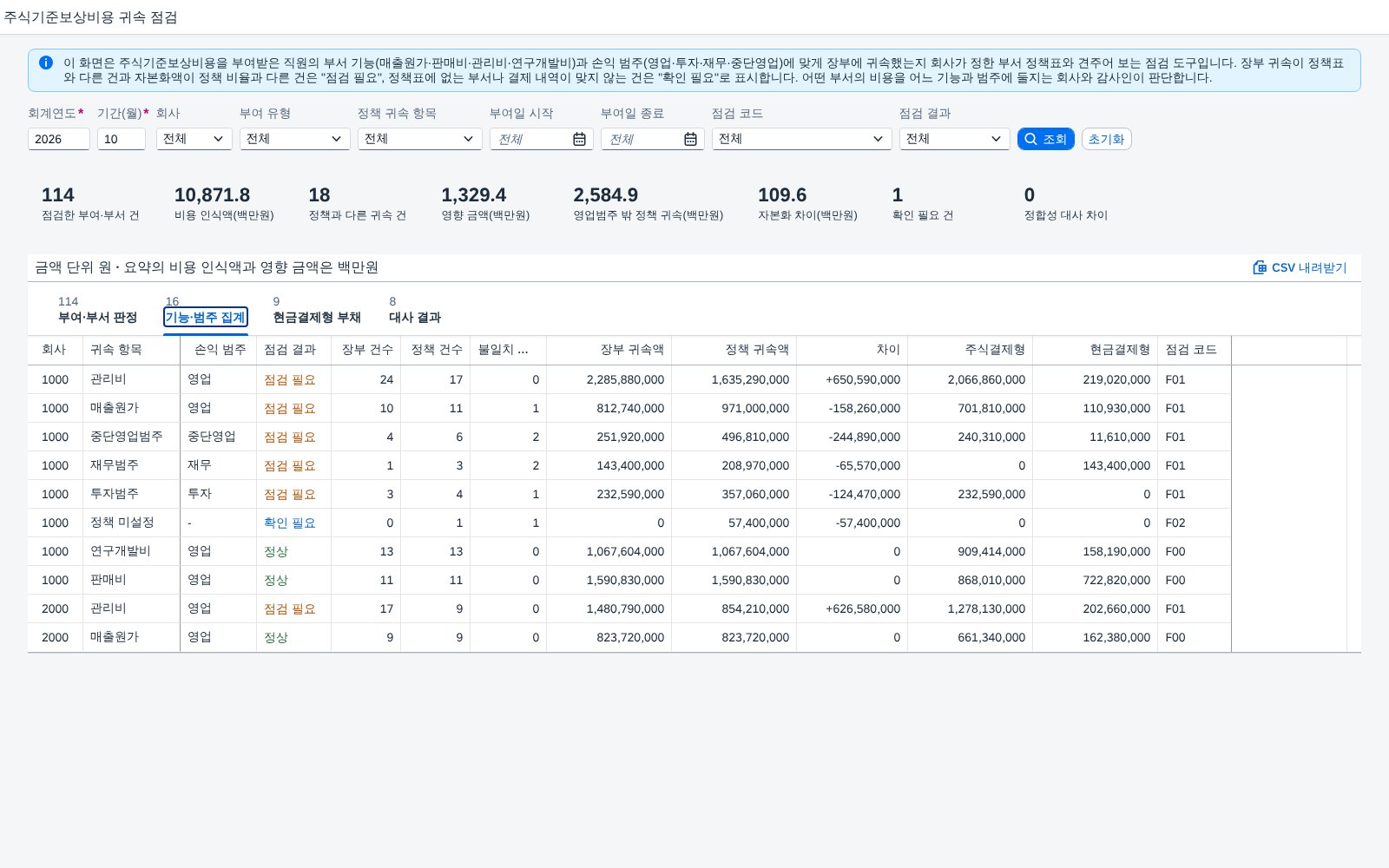Switch to the 대사 결과 tab
The width and height of the screenshot is (1389, 868).
click(415, 317)
